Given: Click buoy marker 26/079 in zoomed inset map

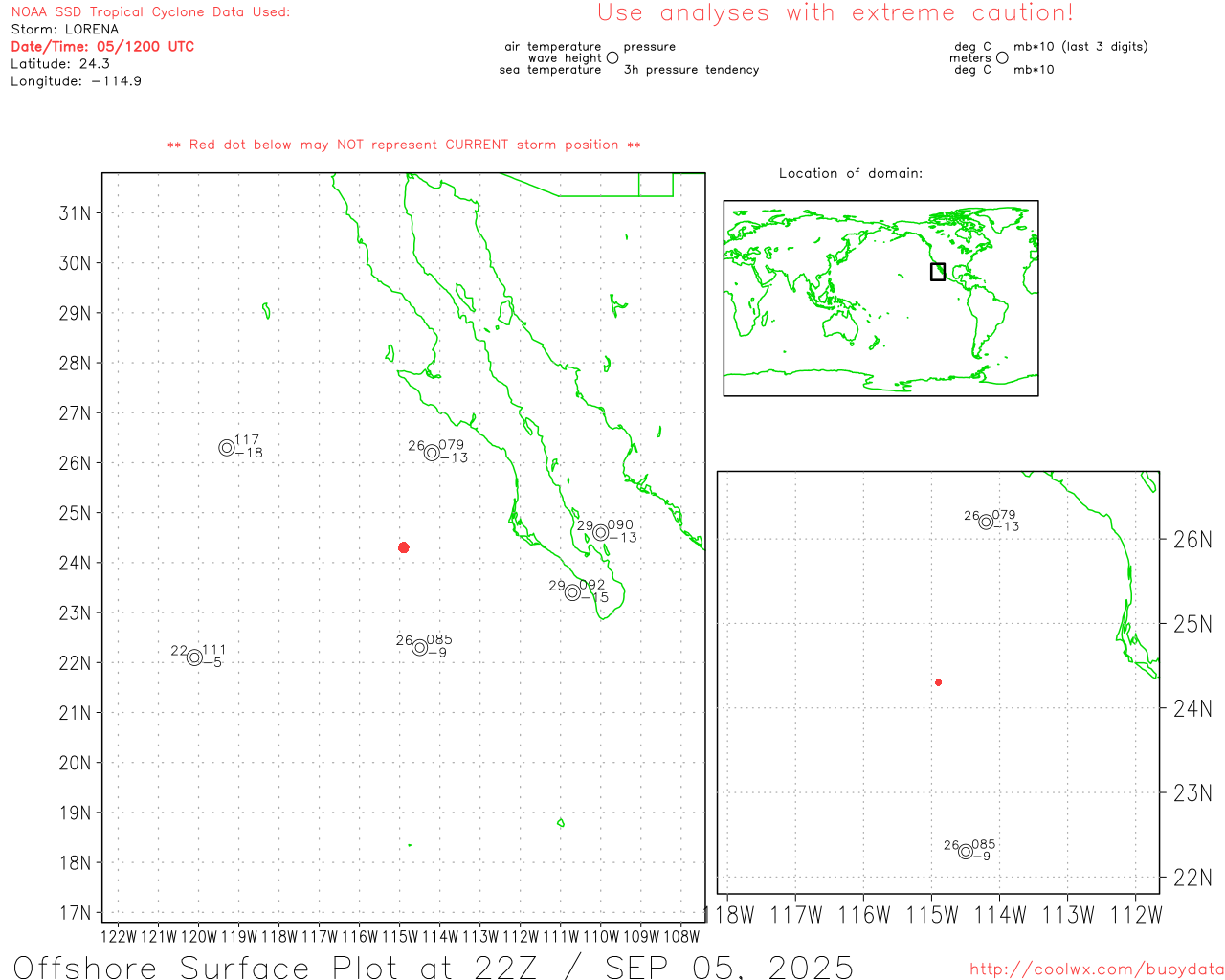Looking at the screenshot, I should [x=986, y=522].
